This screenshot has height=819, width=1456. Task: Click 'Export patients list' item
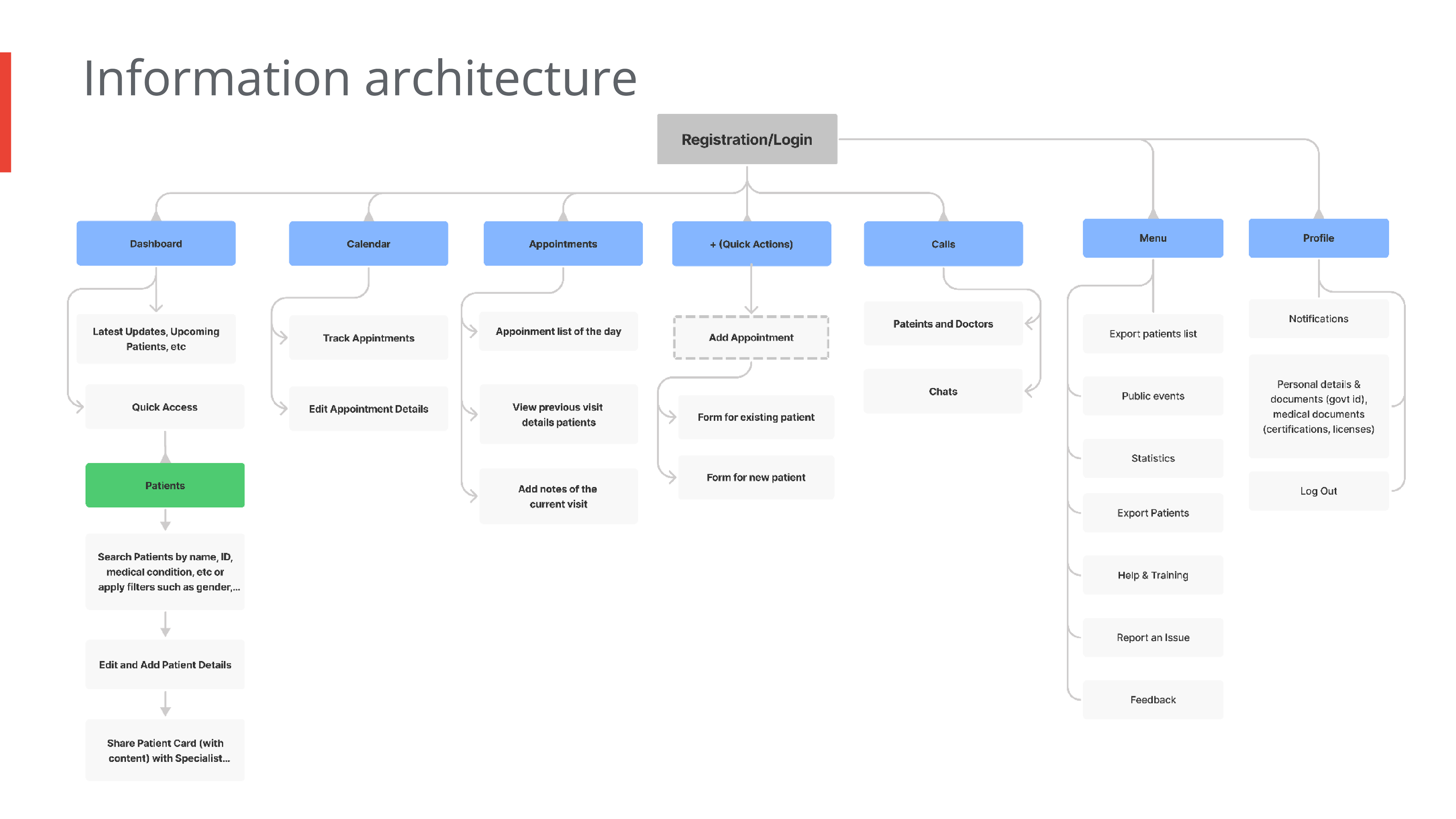[1153, 334]
